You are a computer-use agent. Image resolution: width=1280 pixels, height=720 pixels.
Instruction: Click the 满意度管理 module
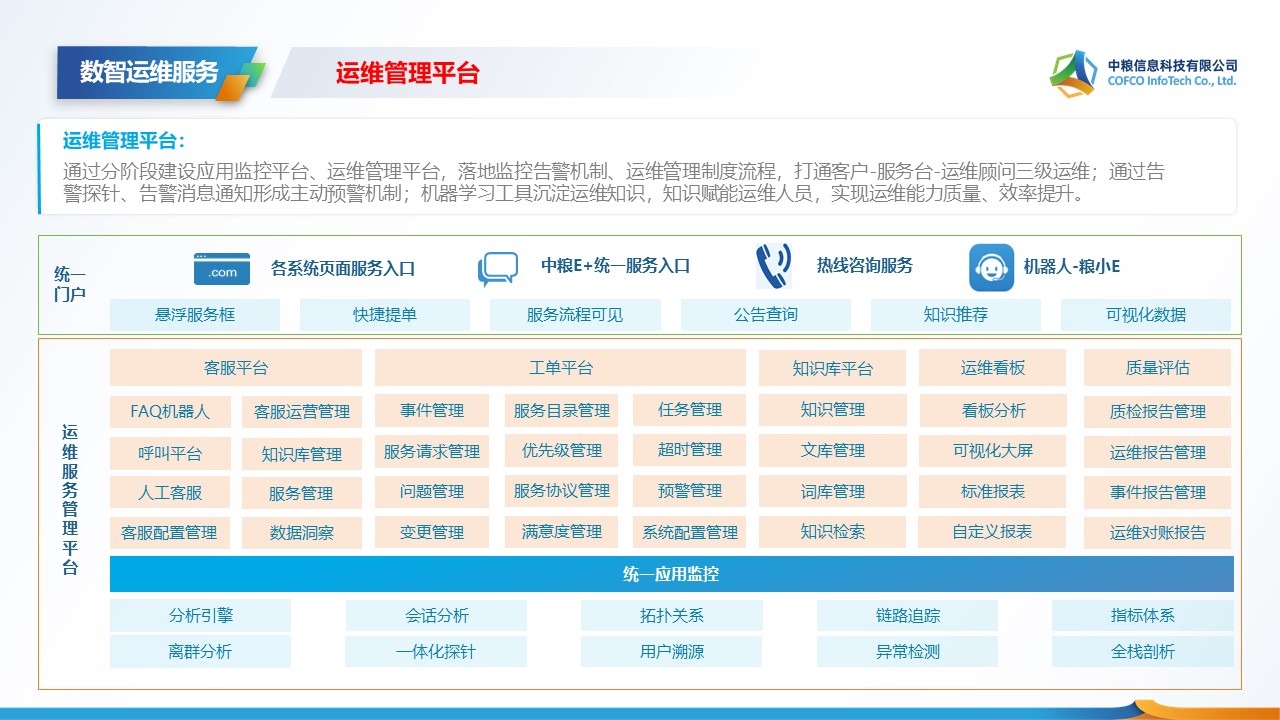(x=562, y=532)
